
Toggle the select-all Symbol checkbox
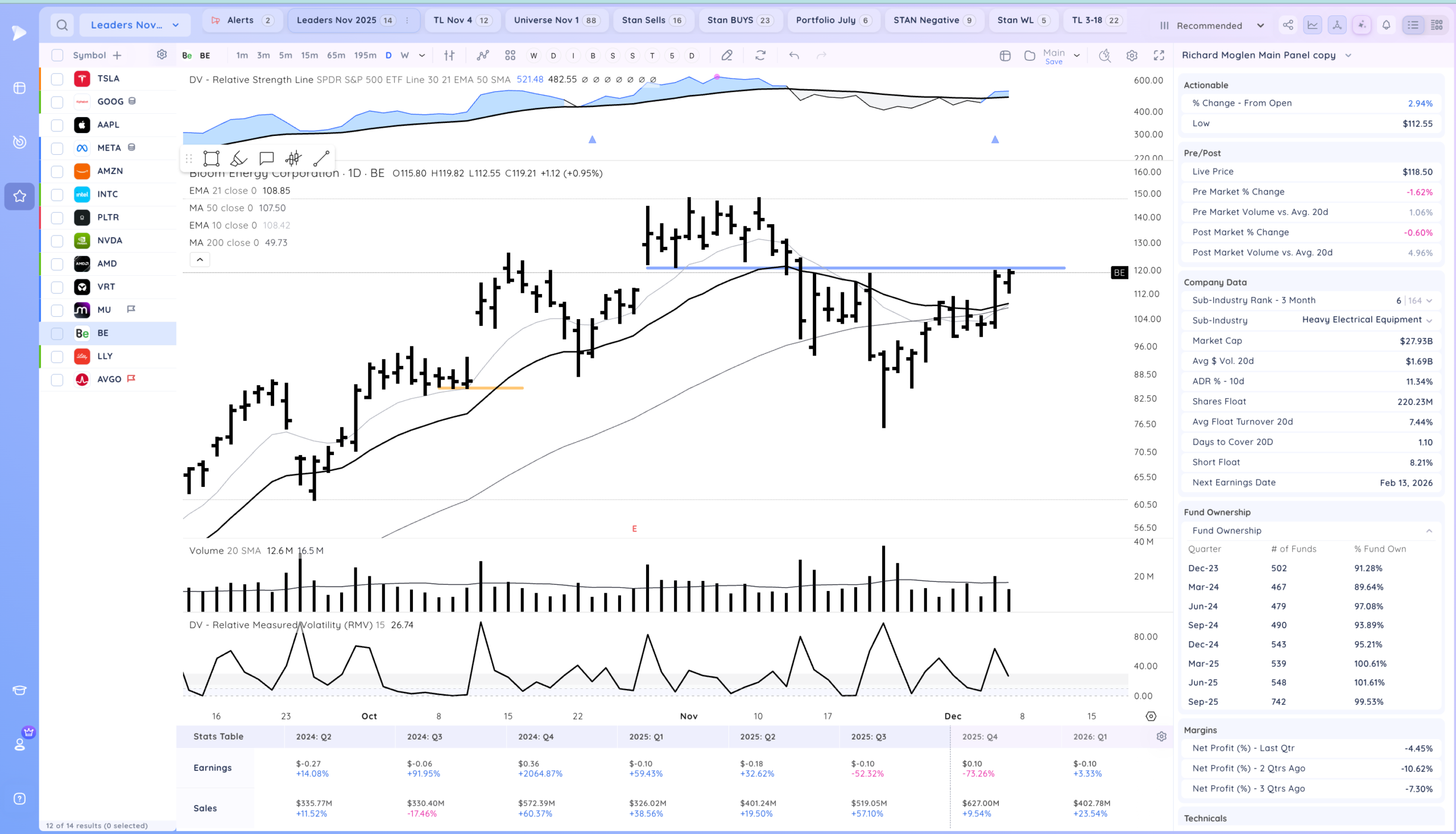57,56
